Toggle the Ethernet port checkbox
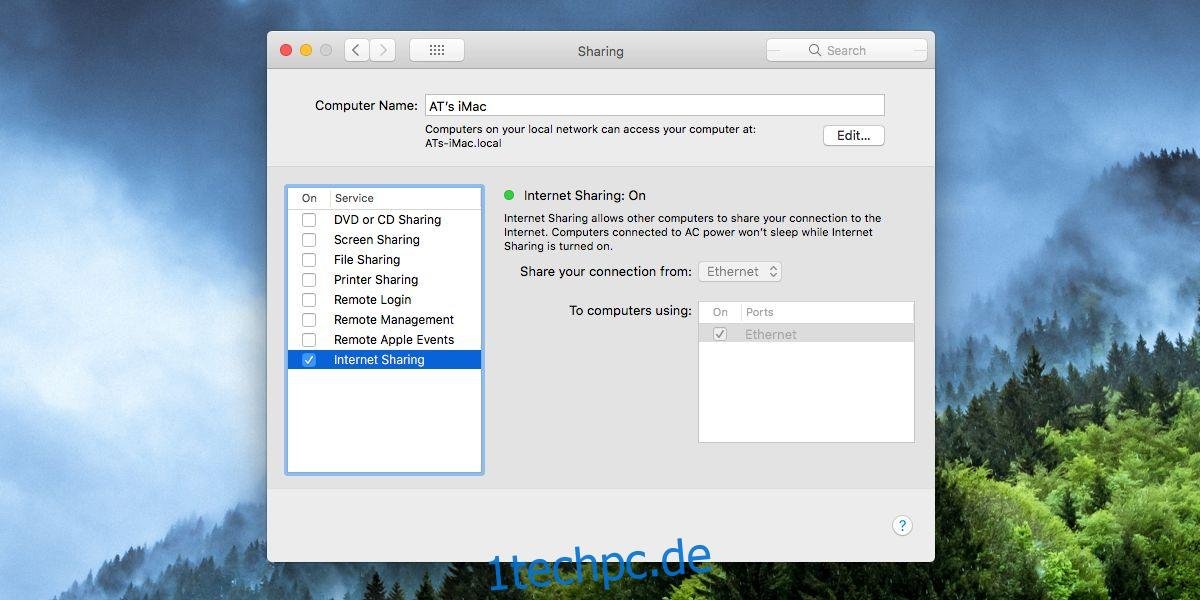Image resolution: width=1200 pixels, height=600 pixels. 720,334
